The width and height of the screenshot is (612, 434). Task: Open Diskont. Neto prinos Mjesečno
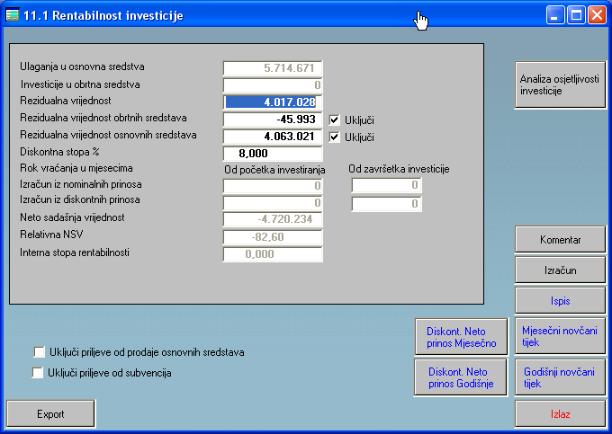461,337
